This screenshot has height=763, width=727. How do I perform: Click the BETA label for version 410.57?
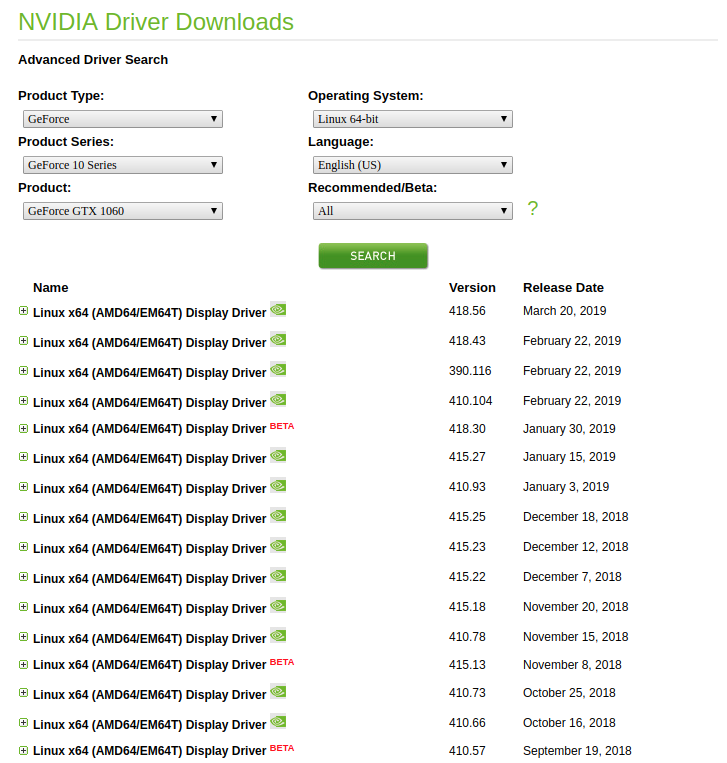tap(282, 748)
